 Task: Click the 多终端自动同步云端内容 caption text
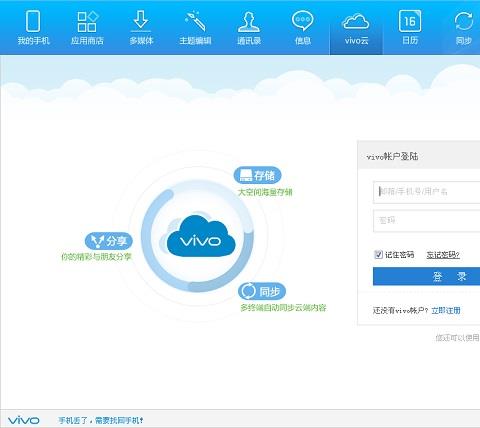pyautogui.click(x=283, y=307)
